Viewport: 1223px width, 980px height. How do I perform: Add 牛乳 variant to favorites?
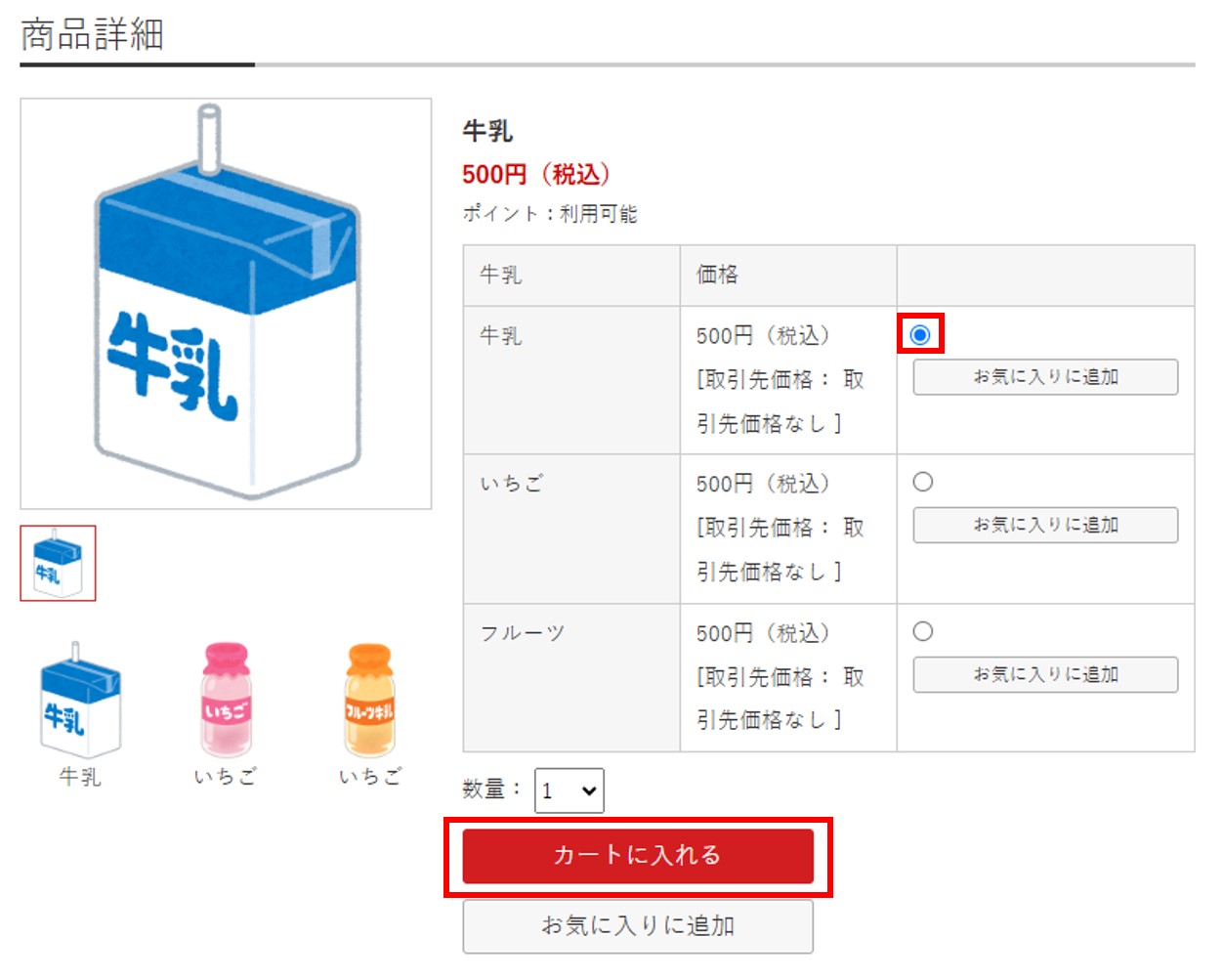[1045, 377]
